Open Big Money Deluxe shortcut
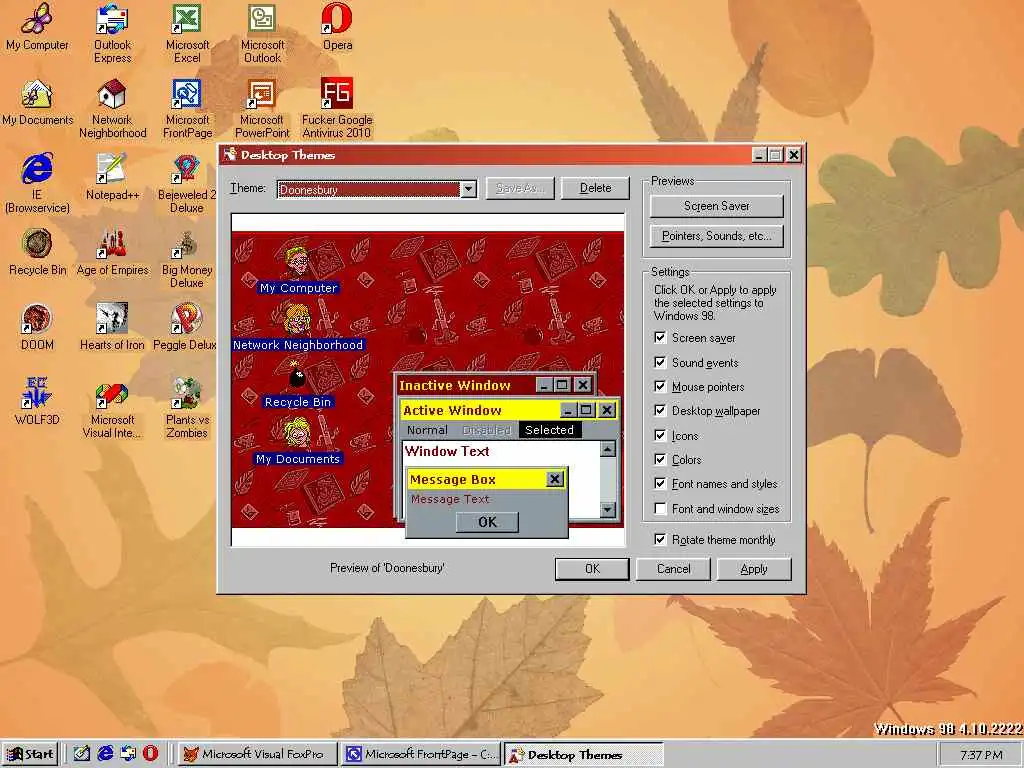The width and height of the screenshot is (1024, 768). coord(187,259)
